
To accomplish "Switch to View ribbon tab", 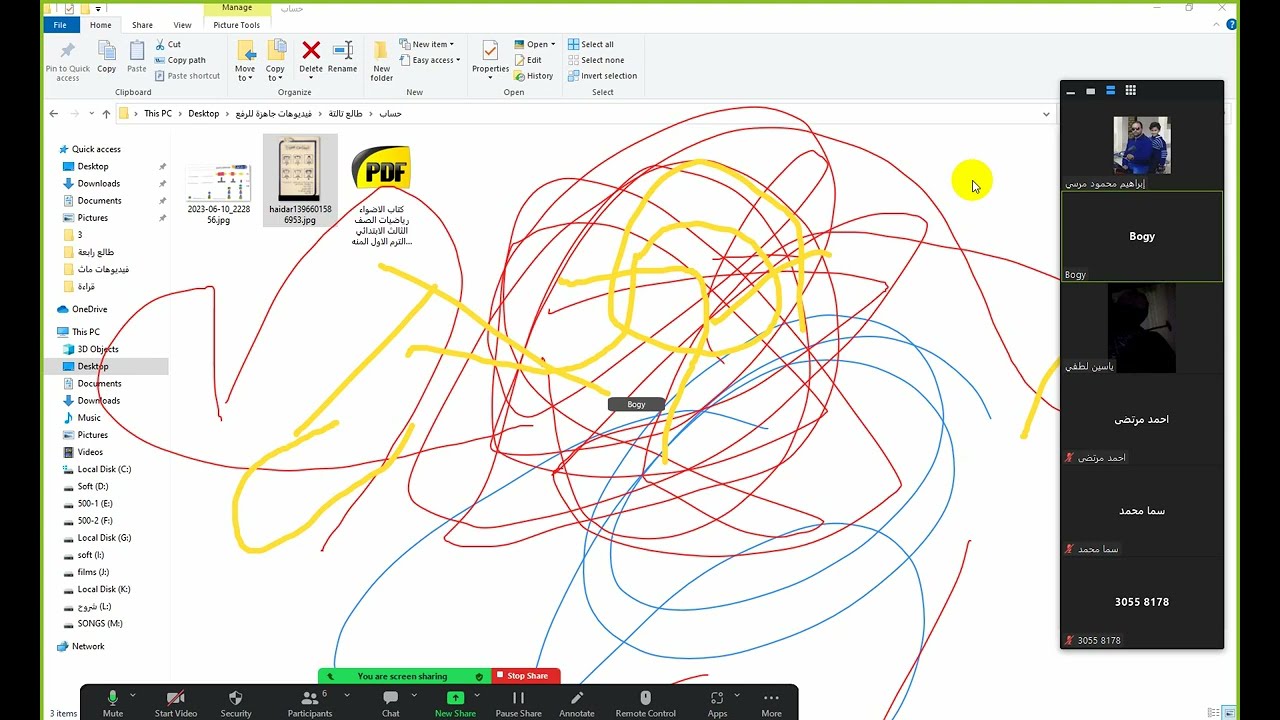I will click(x=182, y=25).
